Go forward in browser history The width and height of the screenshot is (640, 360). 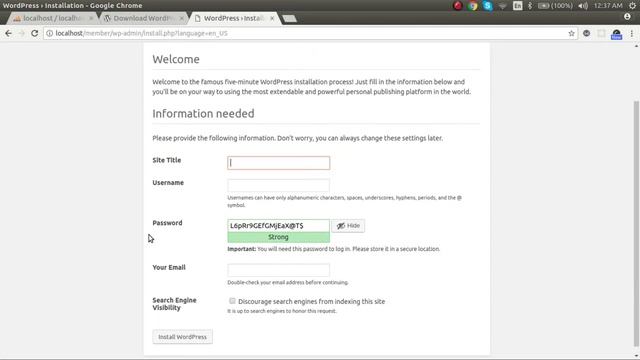point(21,33)
